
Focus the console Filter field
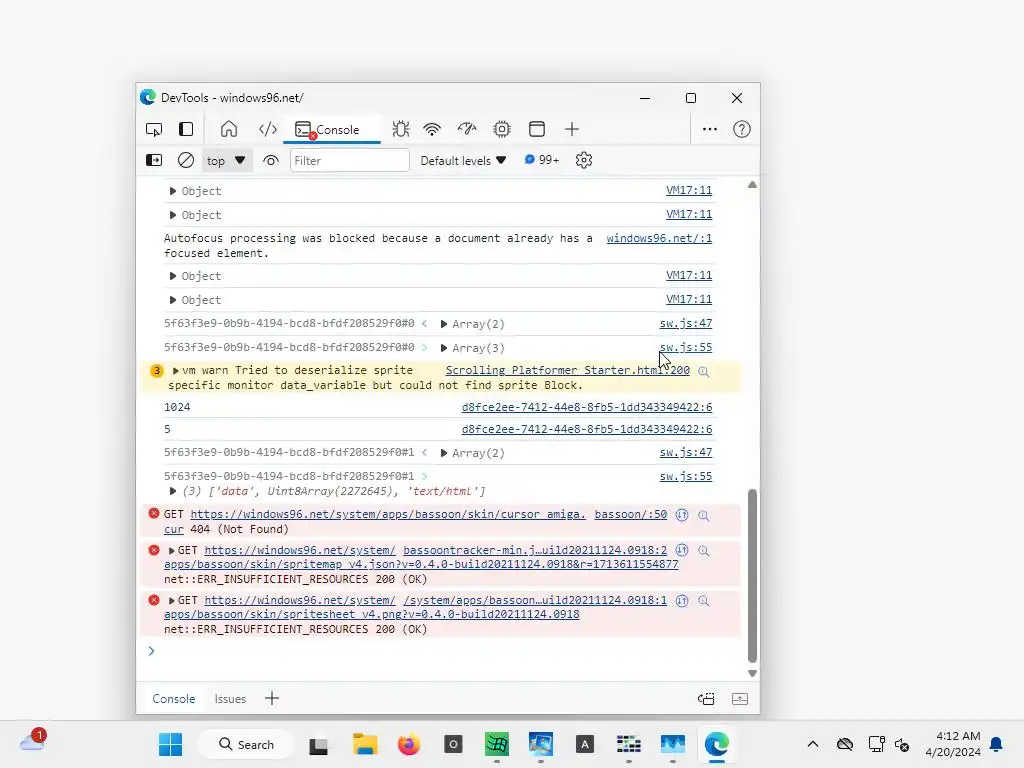coord(349,161)
